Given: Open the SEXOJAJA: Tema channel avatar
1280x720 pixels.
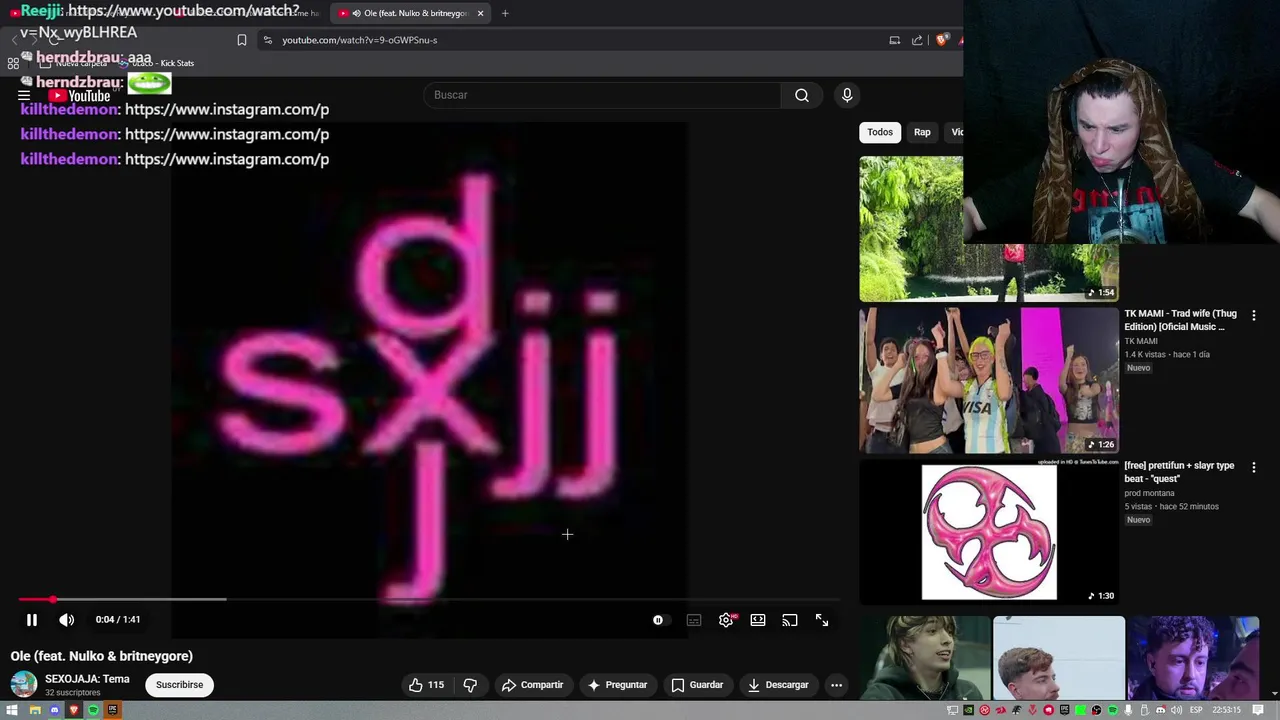Looking at the screenshot, I should [24, 685].
